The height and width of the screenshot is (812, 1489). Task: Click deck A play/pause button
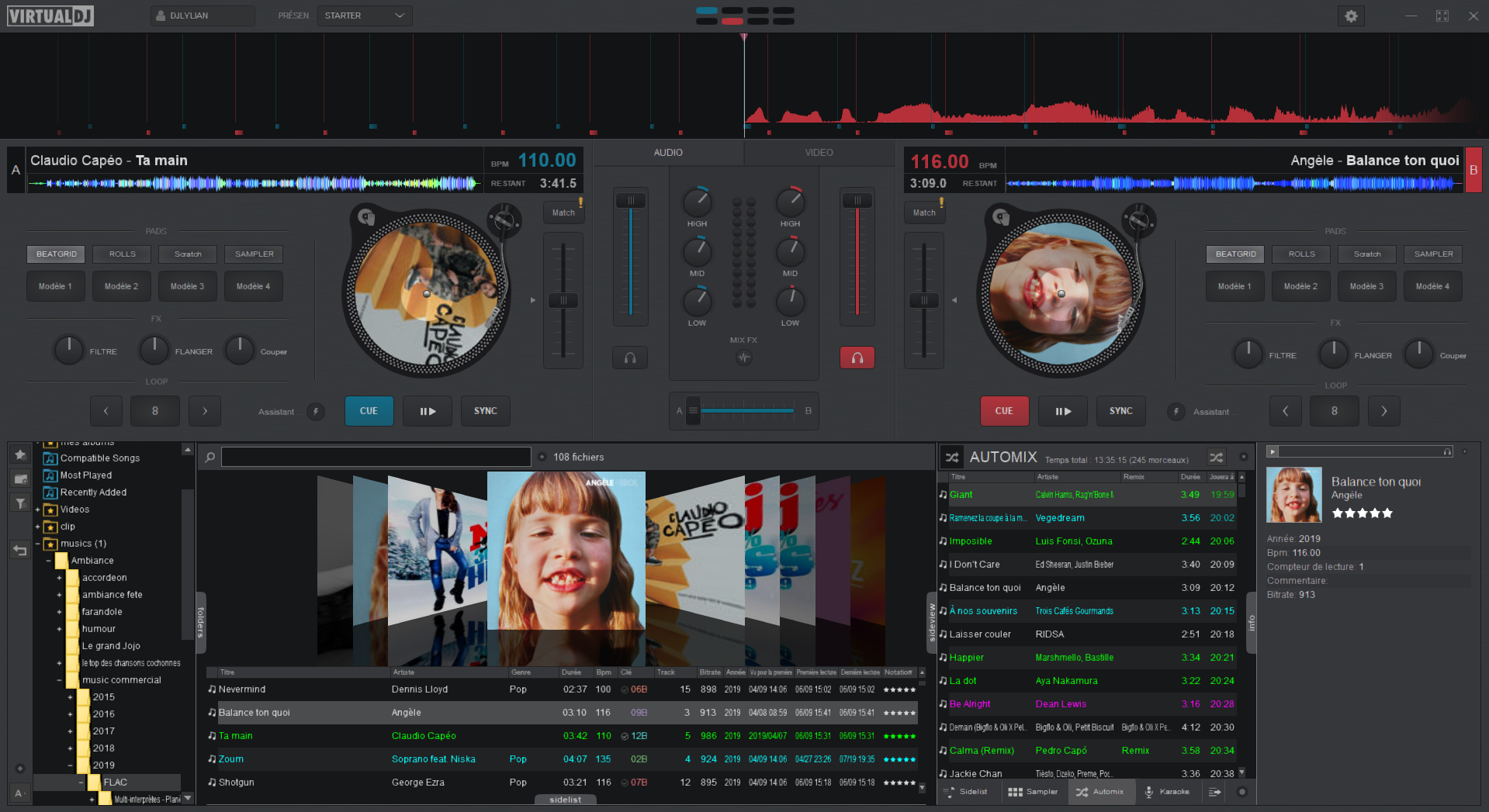(x=428, y=411)
